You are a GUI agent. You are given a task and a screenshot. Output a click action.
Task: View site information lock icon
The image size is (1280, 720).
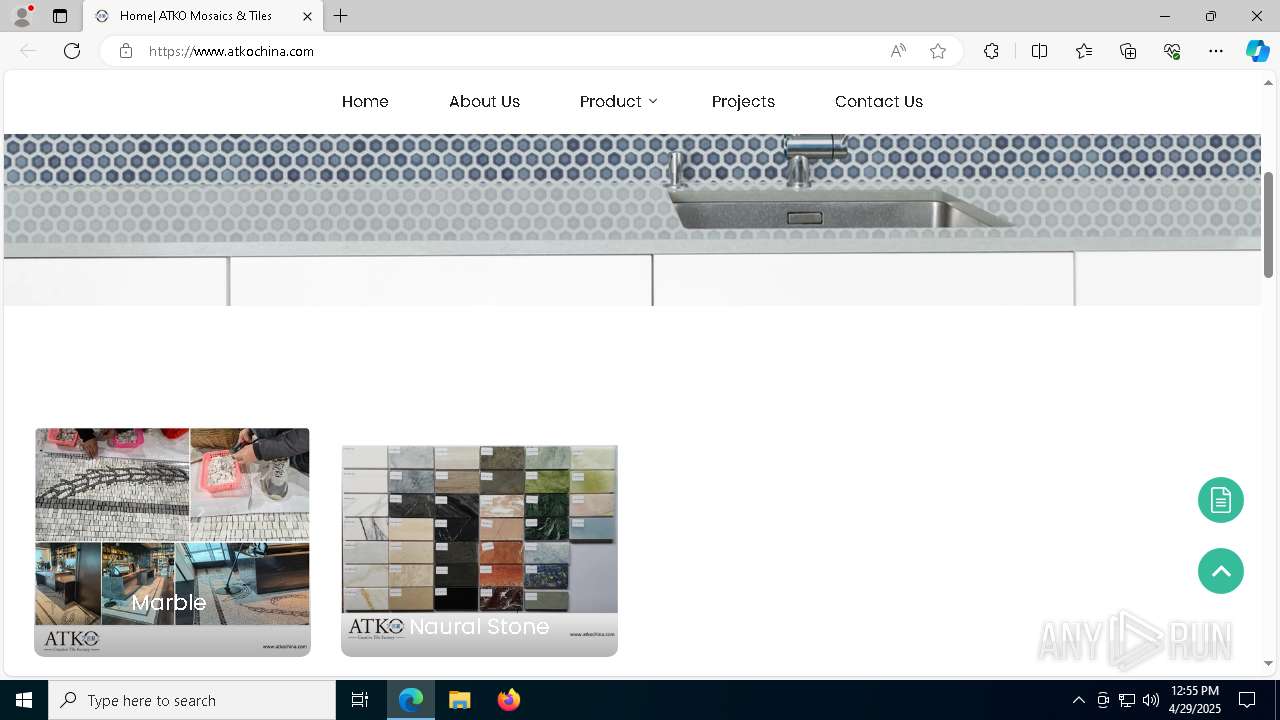pyautogui.click(x=126, y=51)
